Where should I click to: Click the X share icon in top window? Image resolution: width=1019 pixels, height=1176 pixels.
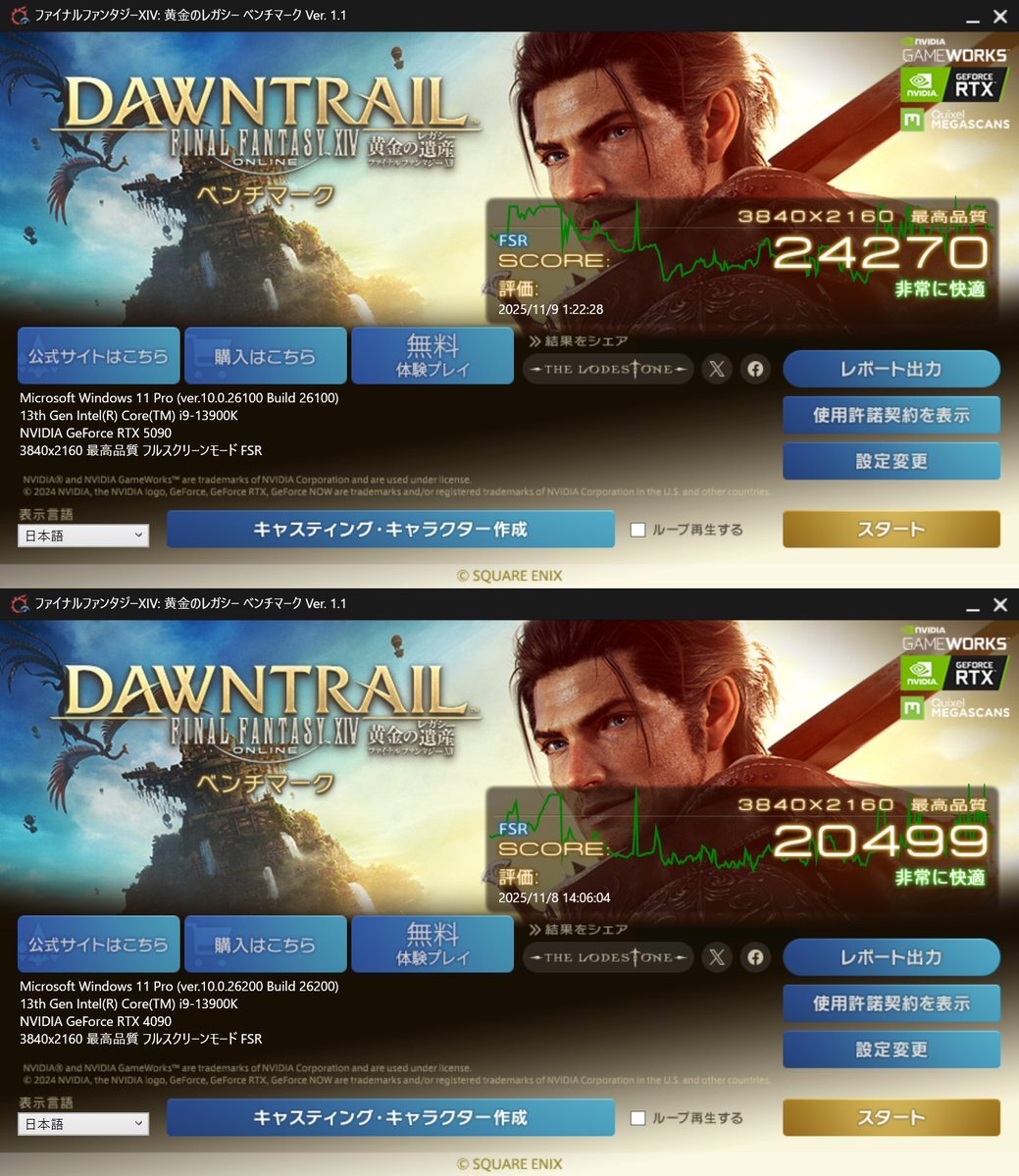717,369
